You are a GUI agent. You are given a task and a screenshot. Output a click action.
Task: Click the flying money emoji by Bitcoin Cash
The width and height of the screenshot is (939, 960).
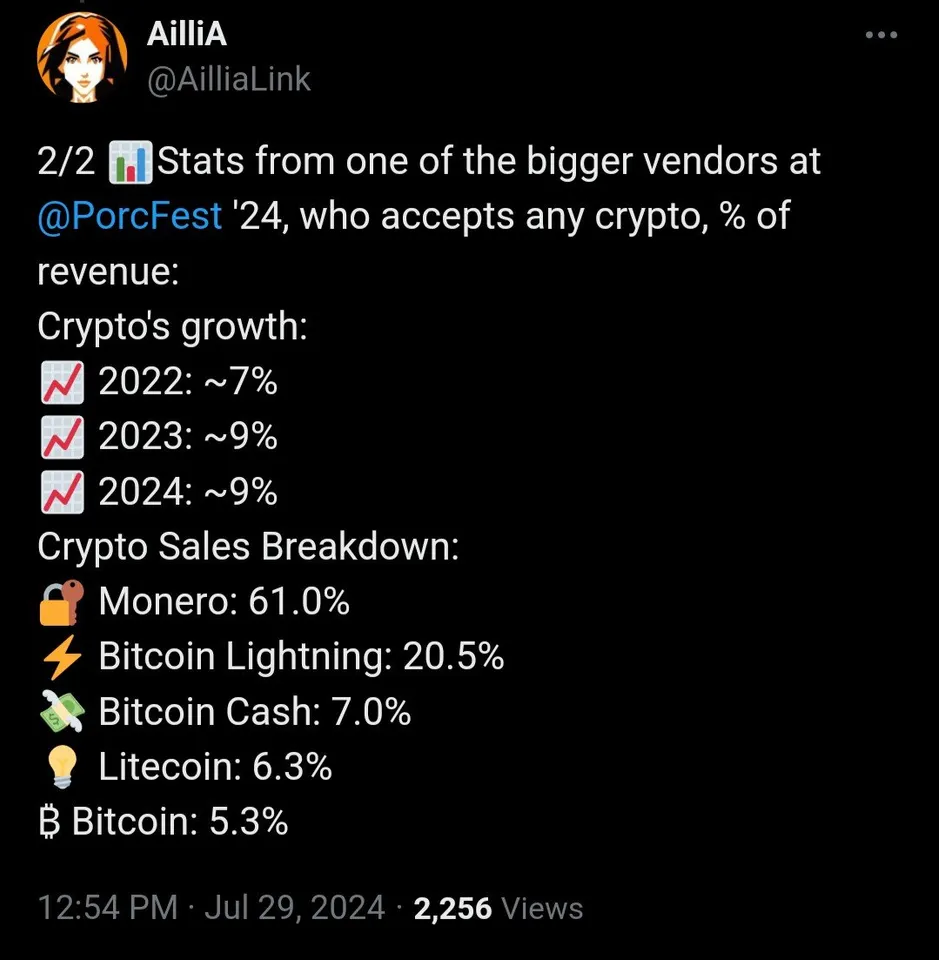pyautogui.click(x=61, y=712)
